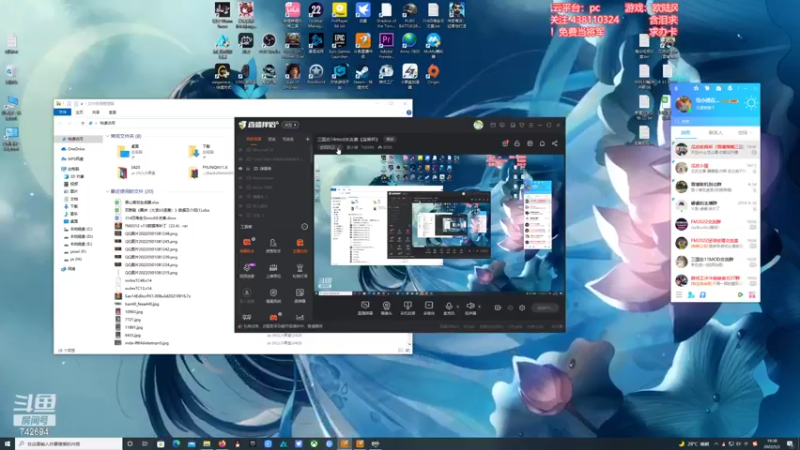Collapse the 工具箱 toolbox section
Image resolution: width=800 pixels, height=450 pixels.
coord(305,227)
